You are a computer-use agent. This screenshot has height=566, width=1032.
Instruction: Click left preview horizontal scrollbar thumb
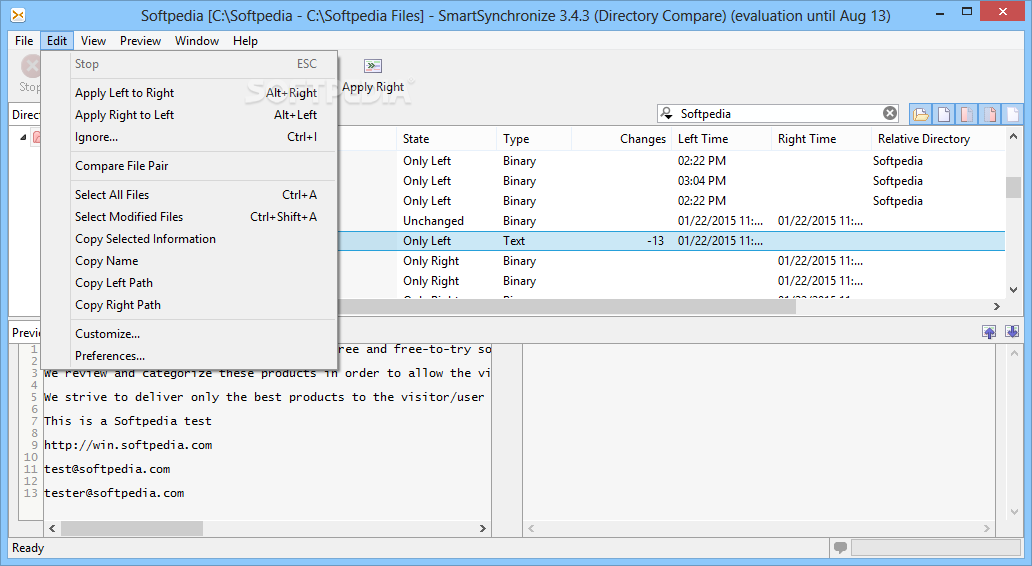(x=132, y=528)
